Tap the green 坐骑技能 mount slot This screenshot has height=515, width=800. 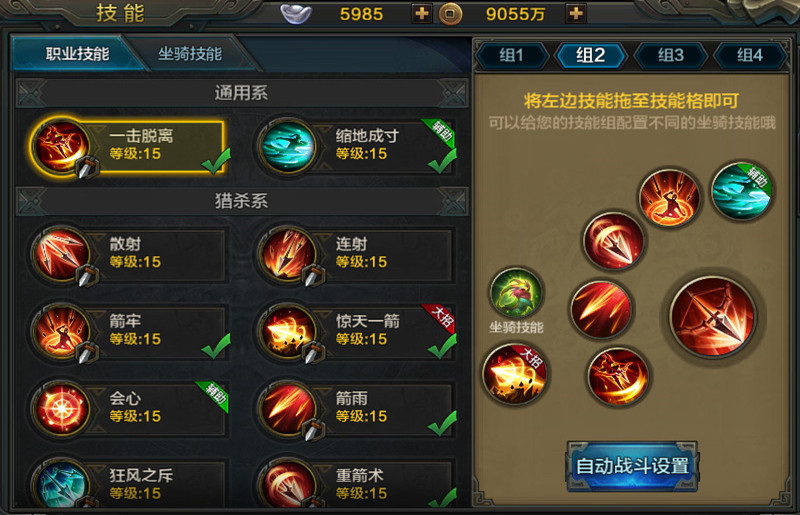pos(516,293)
